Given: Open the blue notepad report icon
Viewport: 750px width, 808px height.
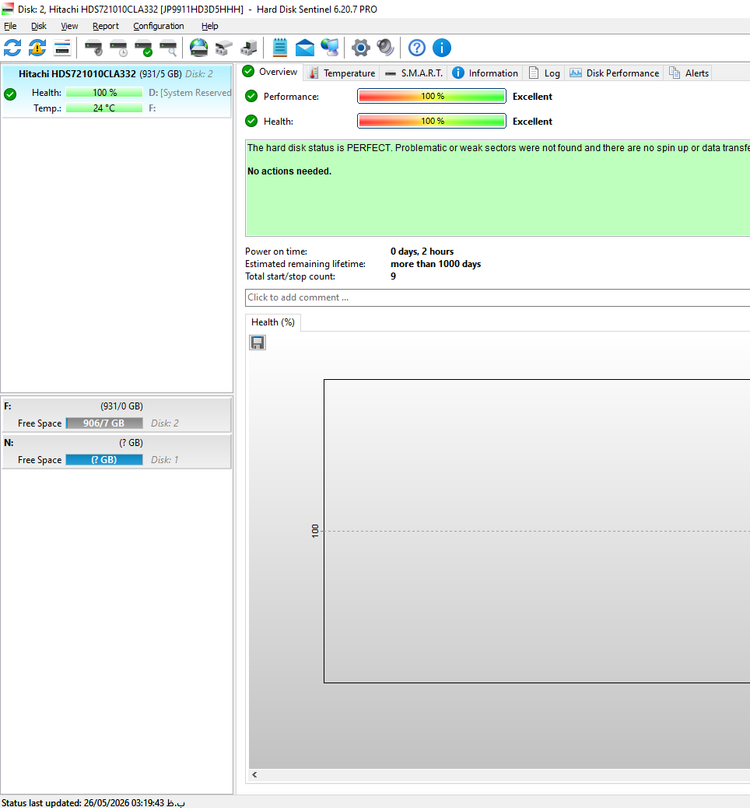Looking at the screenshot, I should click(x=280, y=48).
